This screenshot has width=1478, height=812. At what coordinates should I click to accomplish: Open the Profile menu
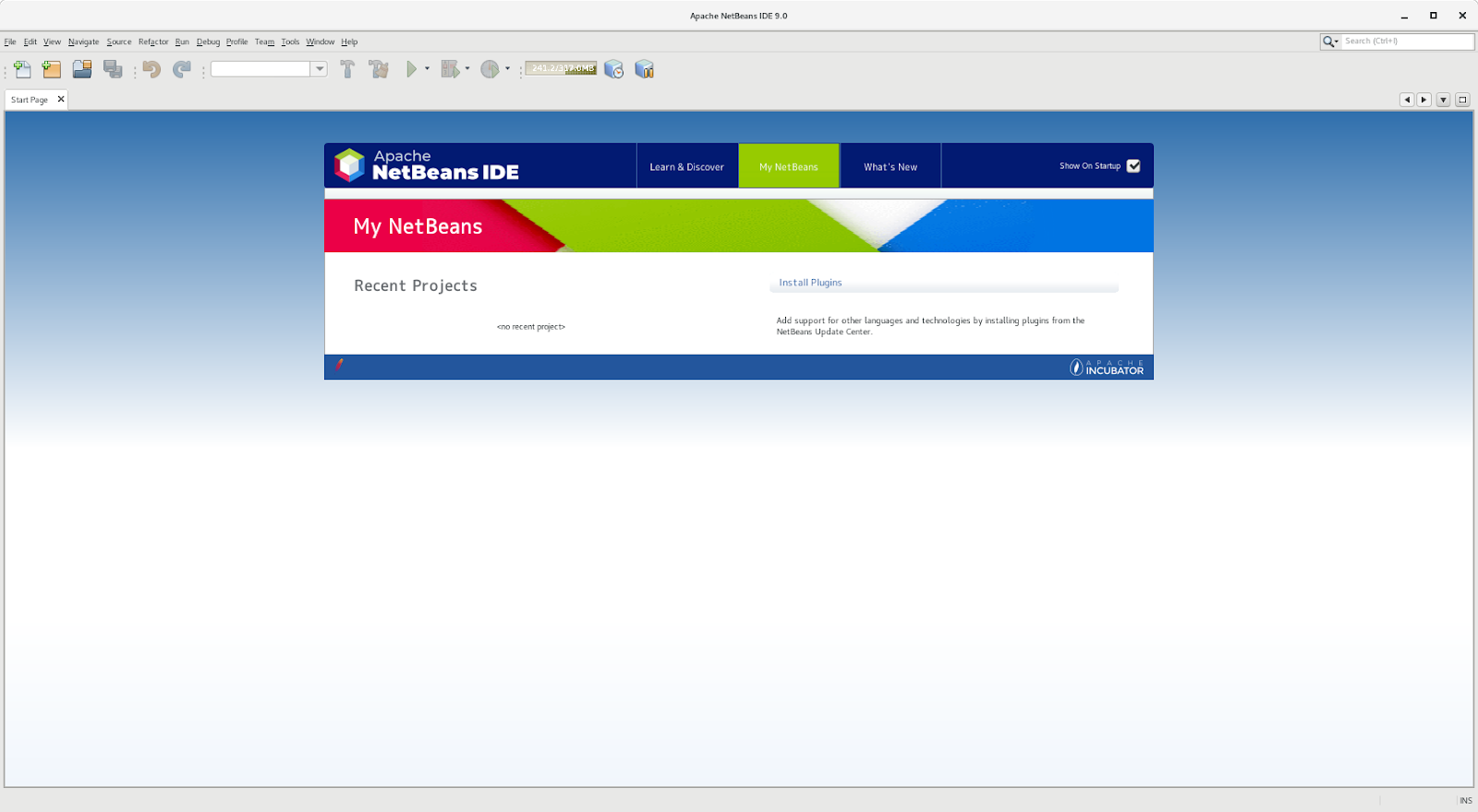tap(237, 42)
